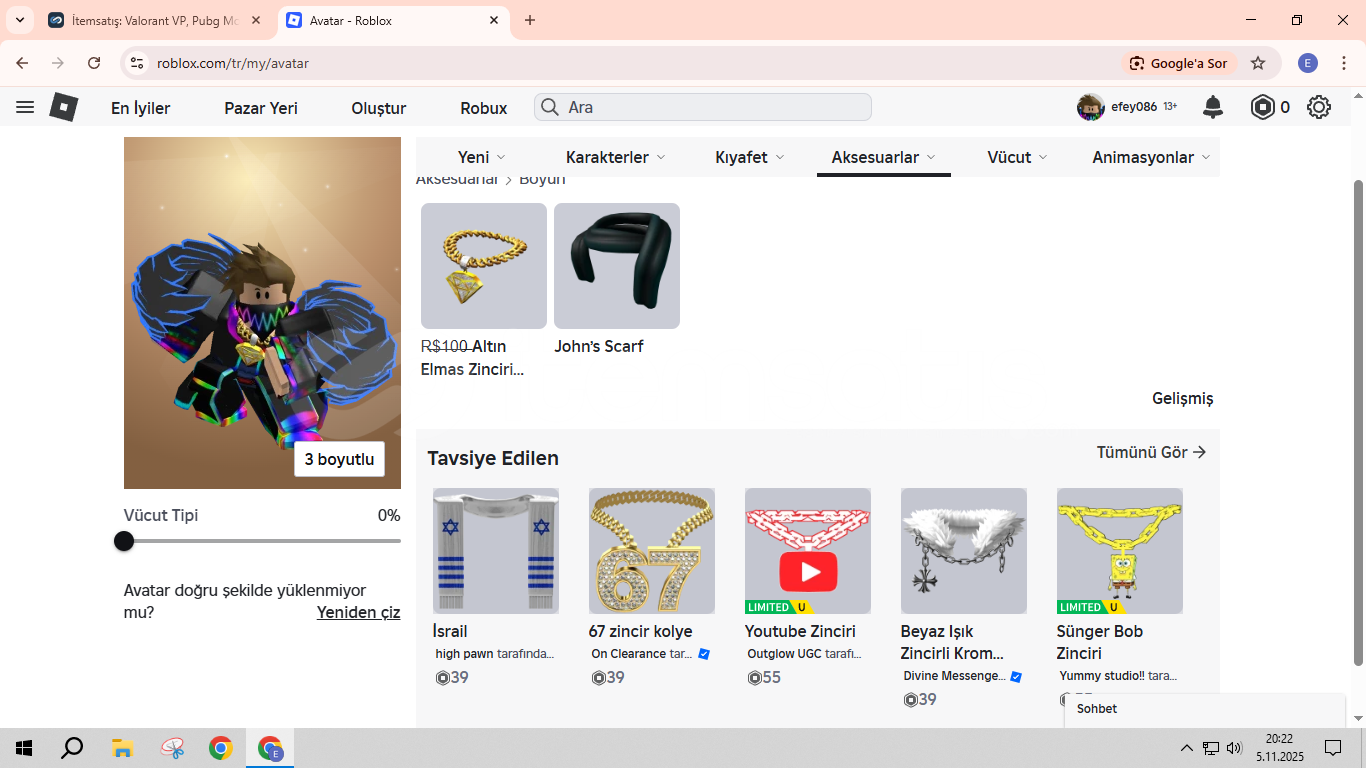Expand the Karakterler dropdown tab
Screen dimensions: 1366x768
615,157
